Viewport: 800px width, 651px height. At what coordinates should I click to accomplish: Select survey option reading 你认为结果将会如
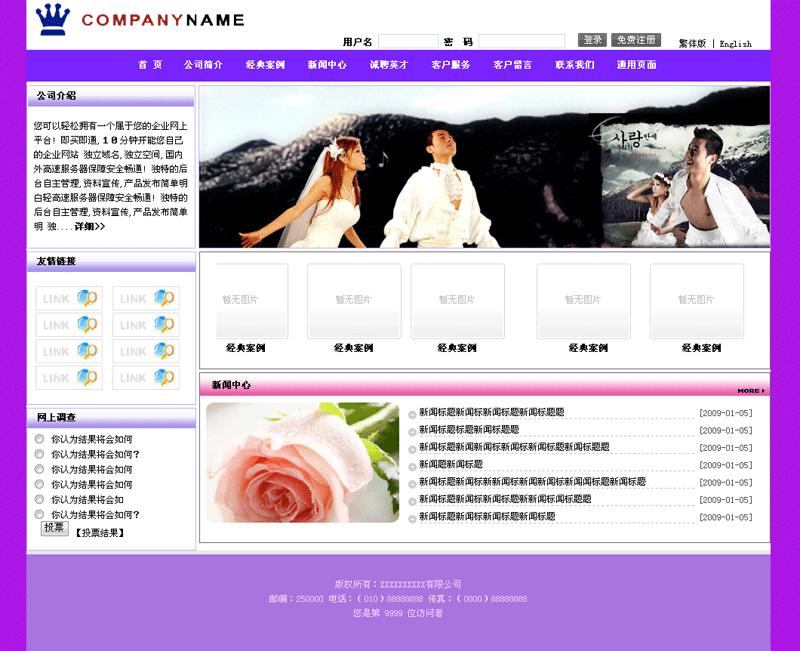tap(40, 499)
